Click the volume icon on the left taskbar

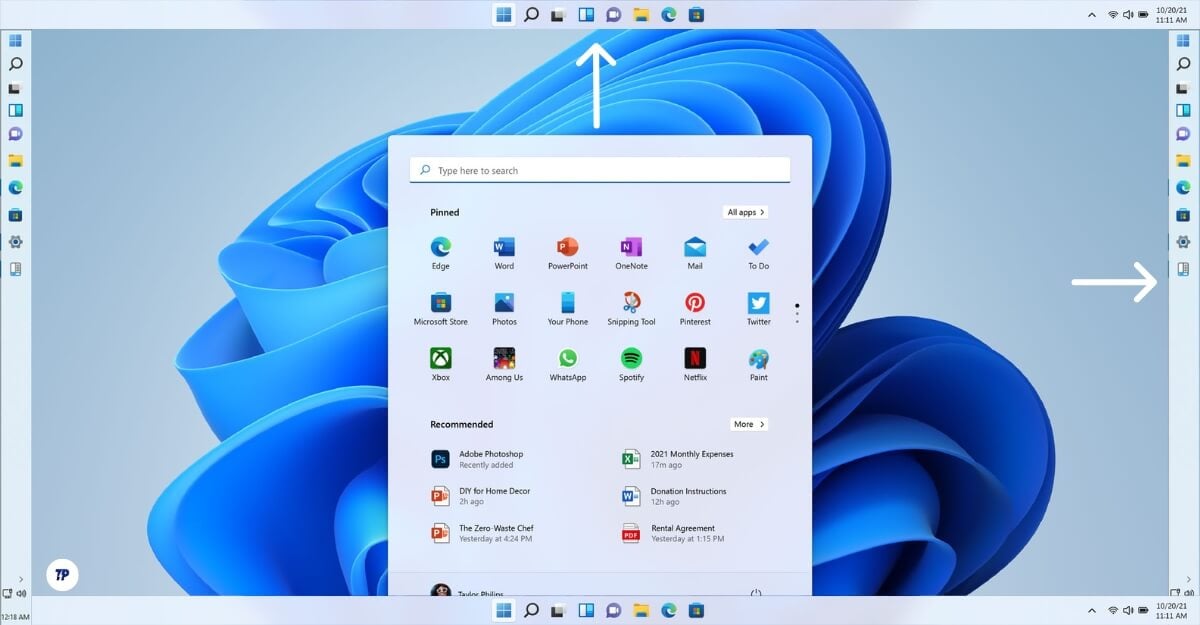click(21, 593)
